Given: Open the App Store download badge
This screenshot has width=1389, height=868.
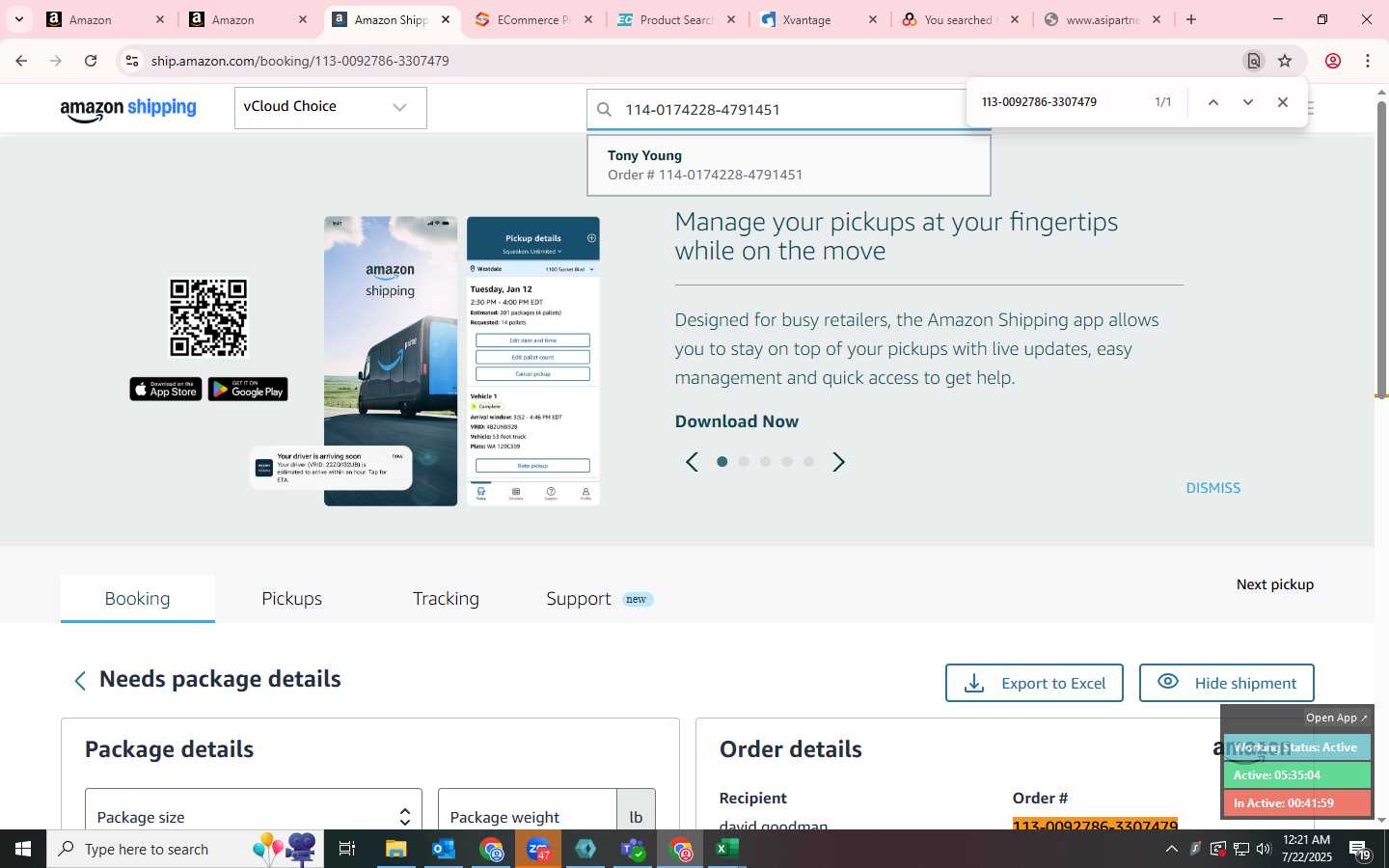Looking at the screenshot, I should pyautogui.click(x=166, y=390).
